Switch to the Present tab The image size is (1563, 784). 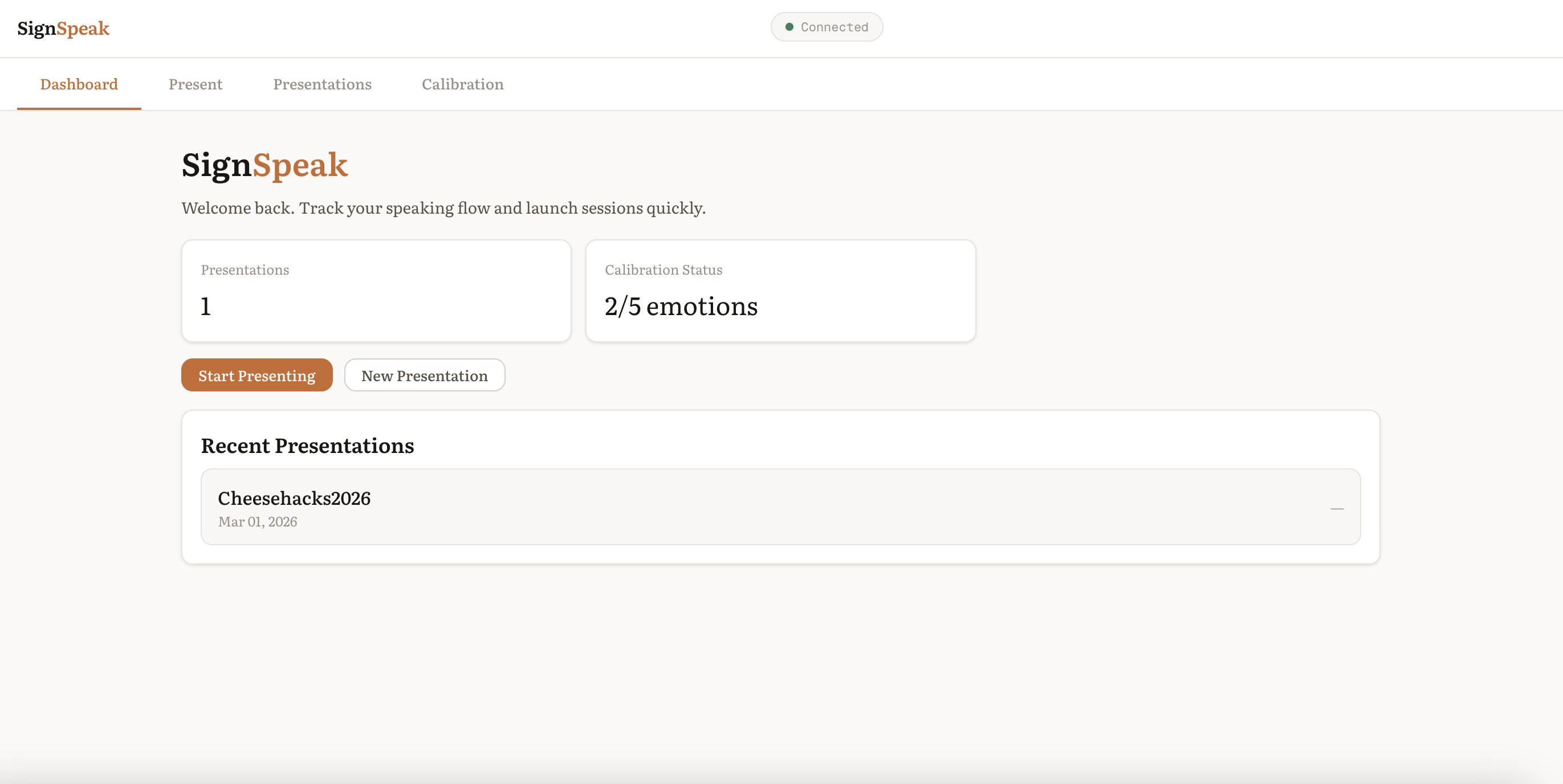click(196, 84)
